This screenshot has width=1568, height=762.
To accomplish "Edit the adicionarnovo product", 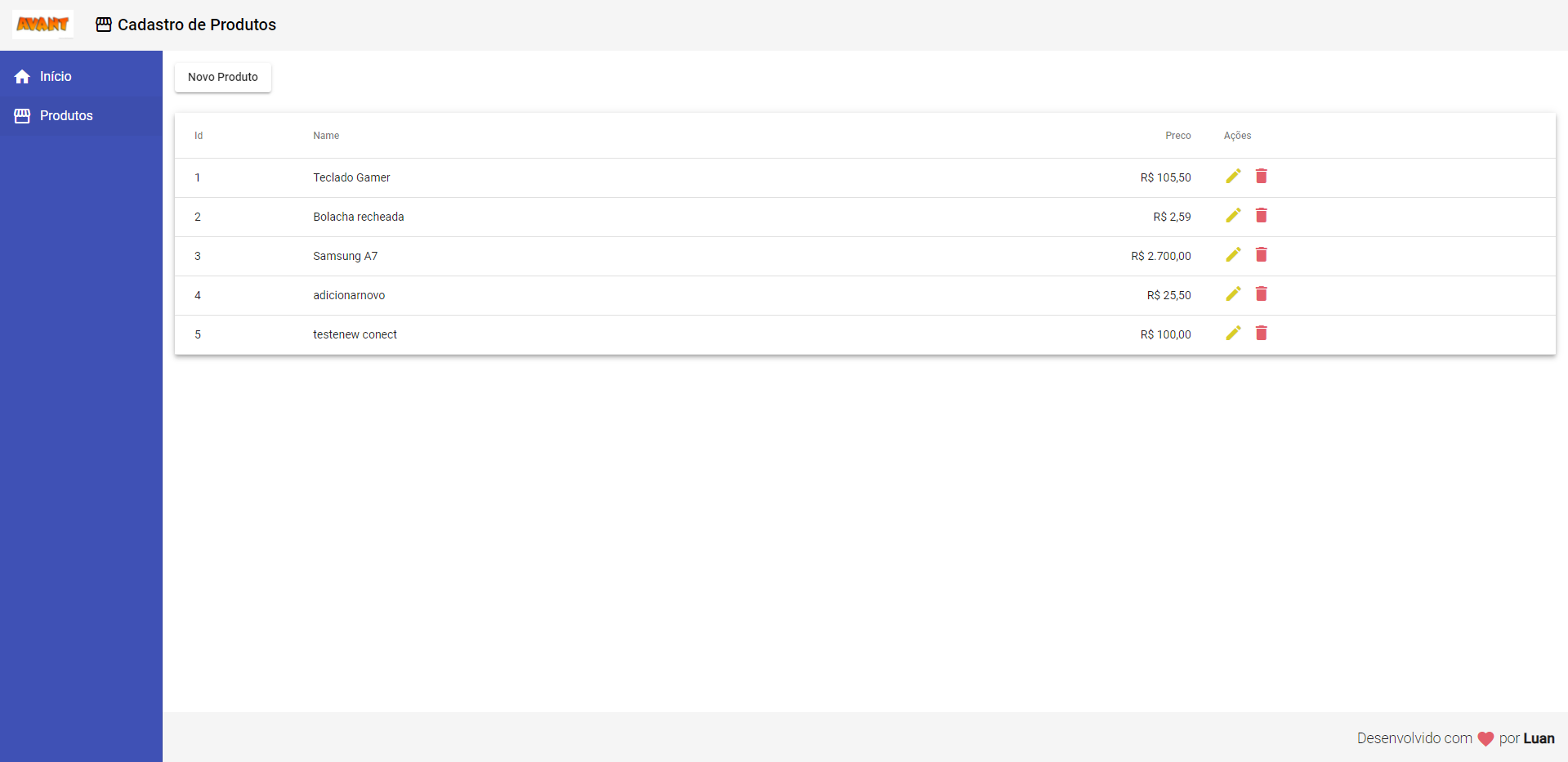I will (x=1233, y=294).
